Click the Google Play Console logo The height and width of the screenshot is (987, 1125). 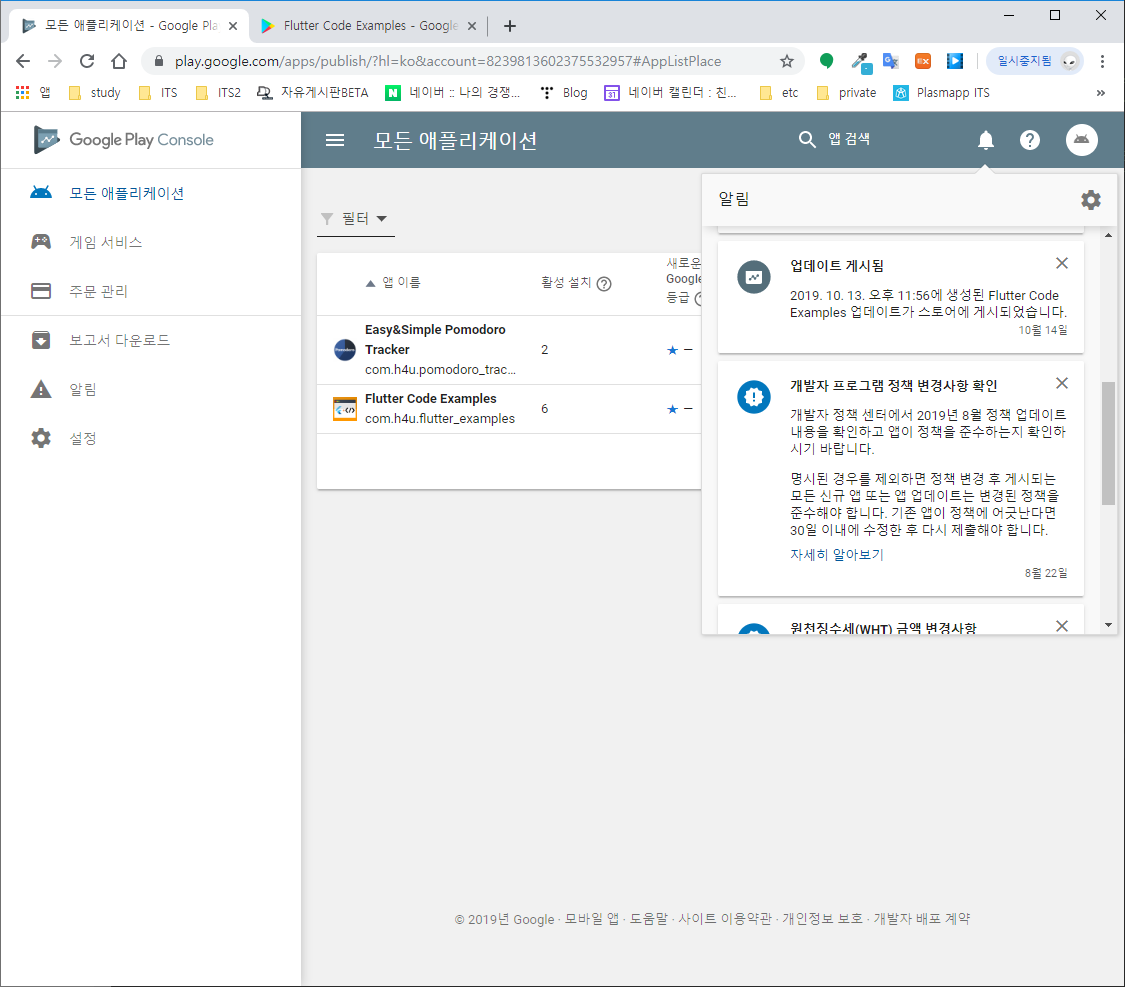(x=123, y=140)
